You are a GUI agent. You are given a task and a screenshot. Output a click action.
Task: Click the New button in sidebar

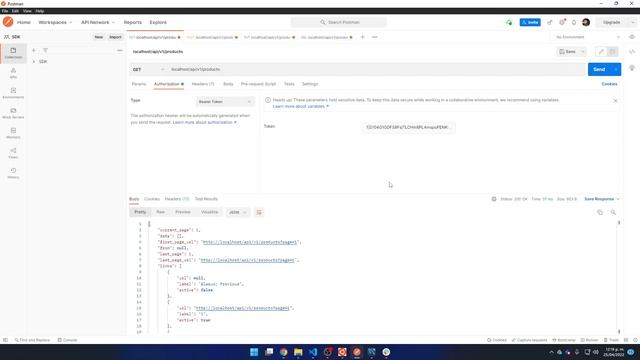point(99,37)
